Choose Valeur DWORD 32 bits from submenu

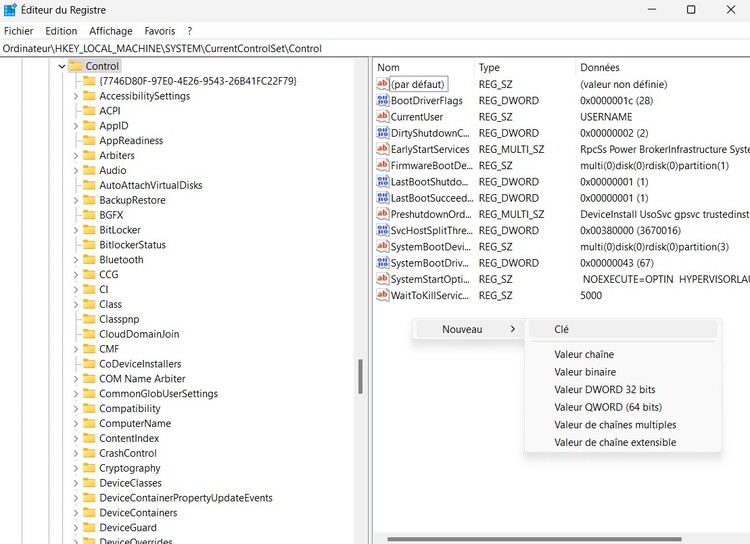tap(605, 390)
